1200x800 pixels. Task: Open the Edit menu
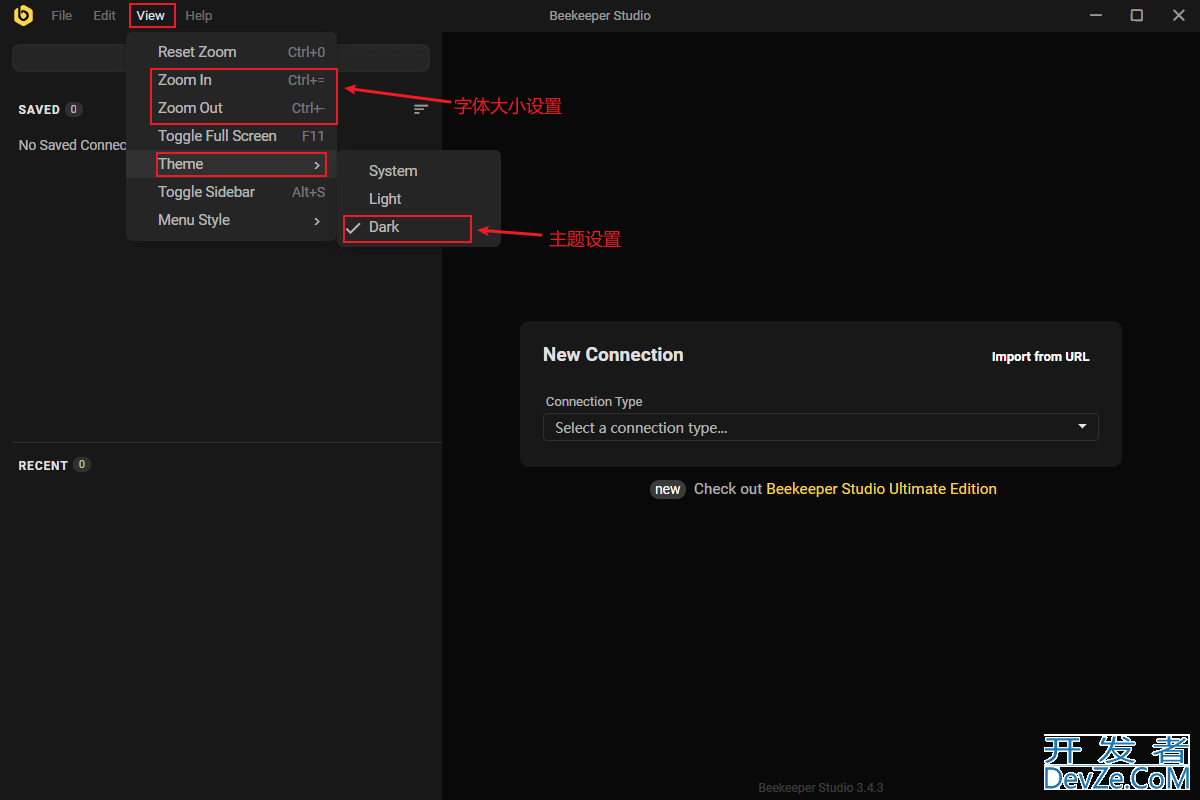pos(105,15)
